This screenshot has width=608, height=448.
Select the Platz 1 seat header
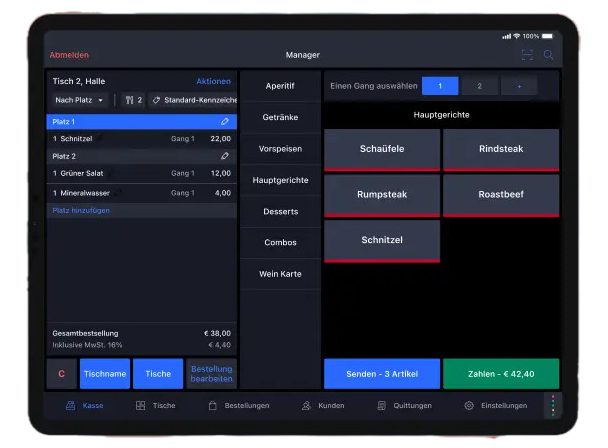coord(130,121)
